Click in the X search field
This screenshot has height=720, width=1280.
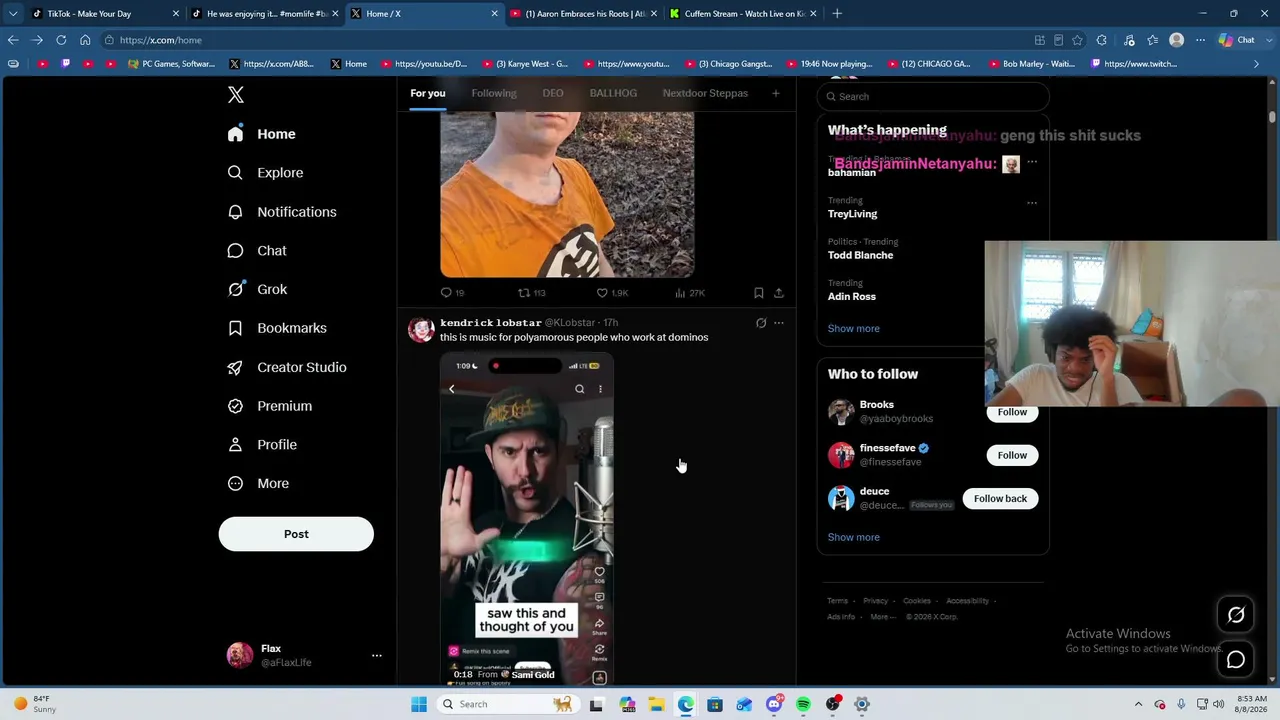pos(933,97)
